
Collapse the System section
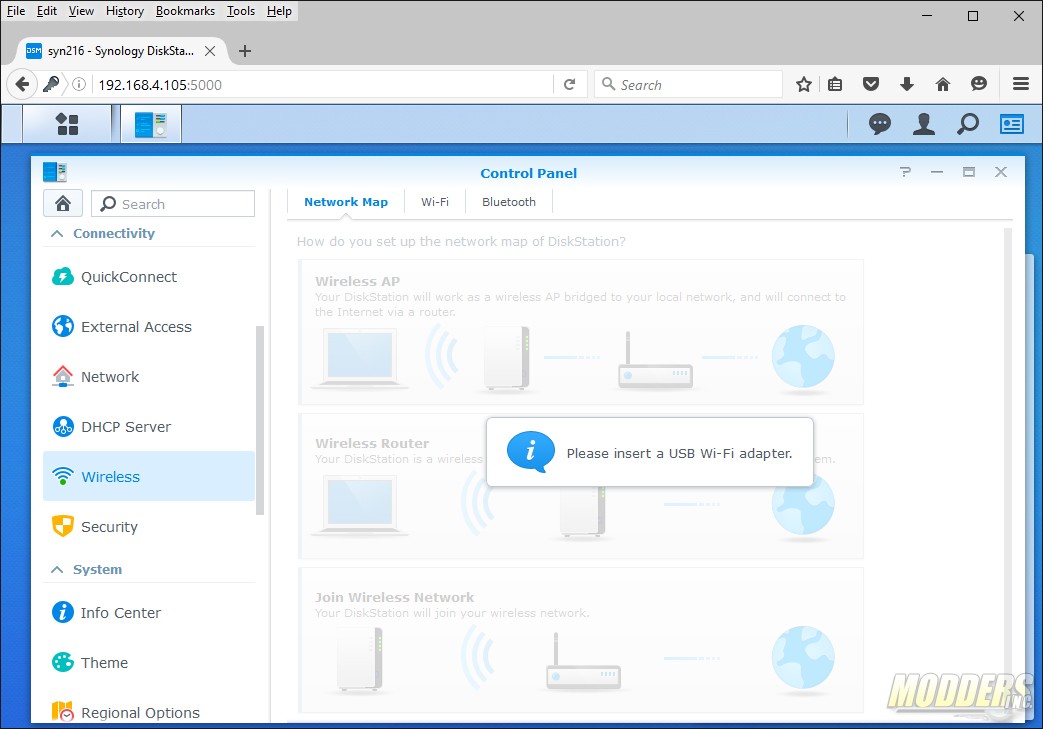57,569
